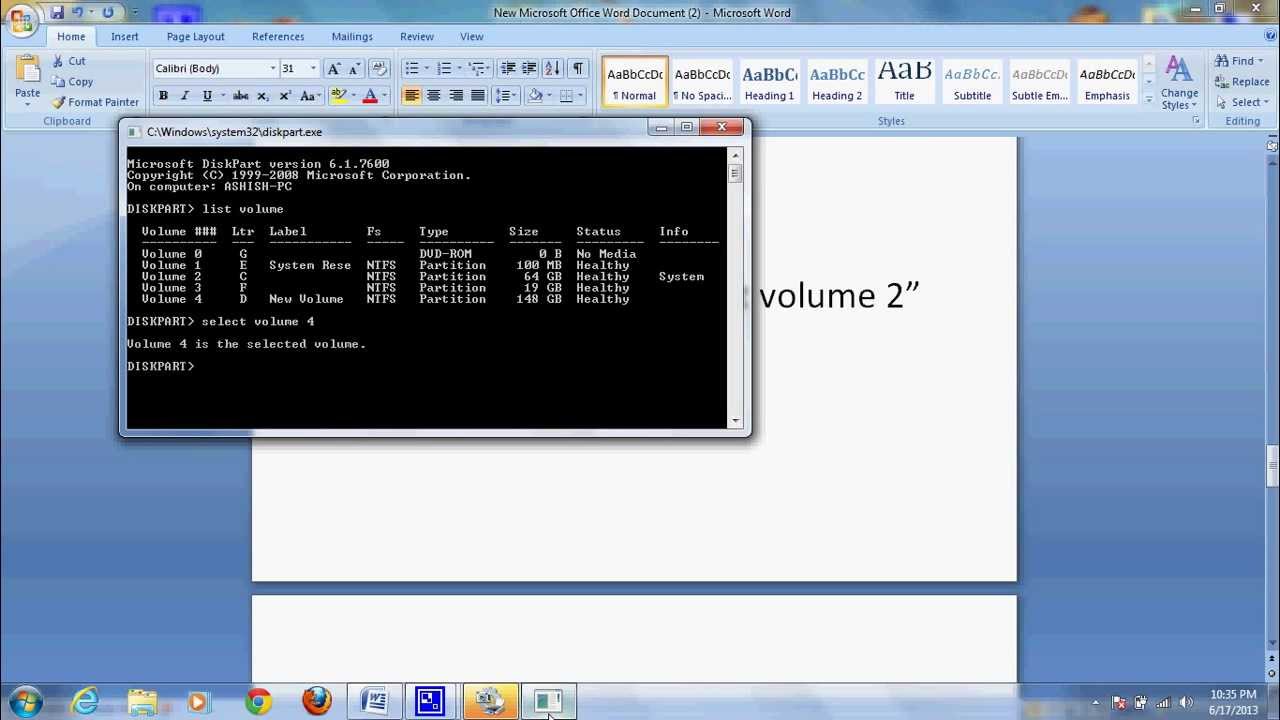The height and width of the screenshot is (720, 1280).
Task: Justify the paragraph text
Action: point(477,96)
